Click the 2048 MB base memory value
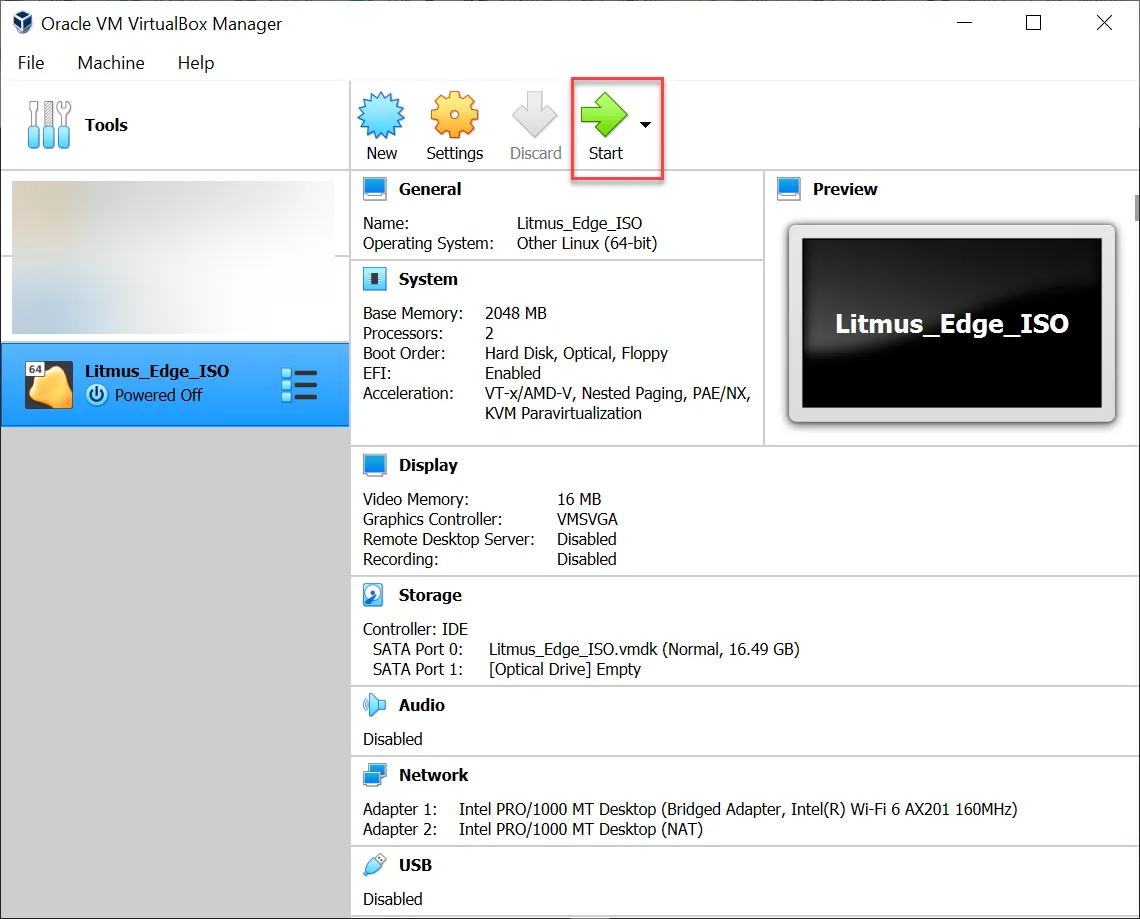Viewport: 1140px width, 919px height. coord(515,313)
